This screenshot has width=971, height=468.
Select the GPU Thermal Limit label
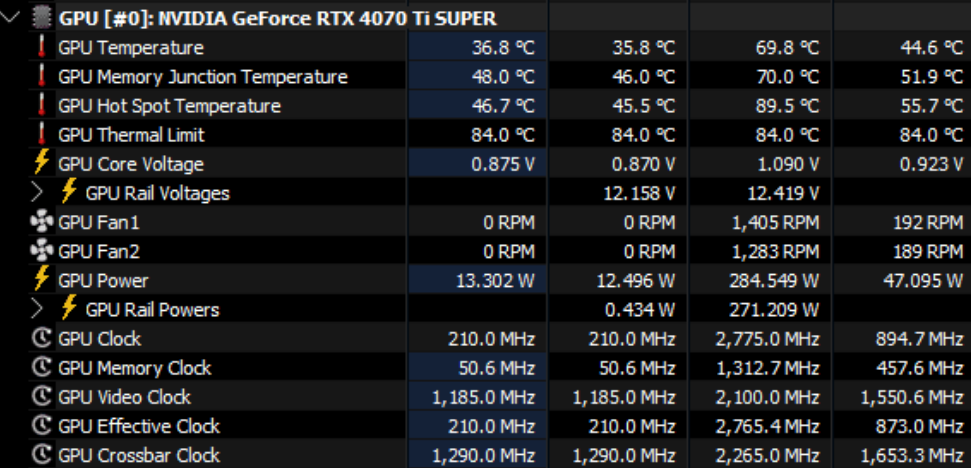click(x=131, y=135)
